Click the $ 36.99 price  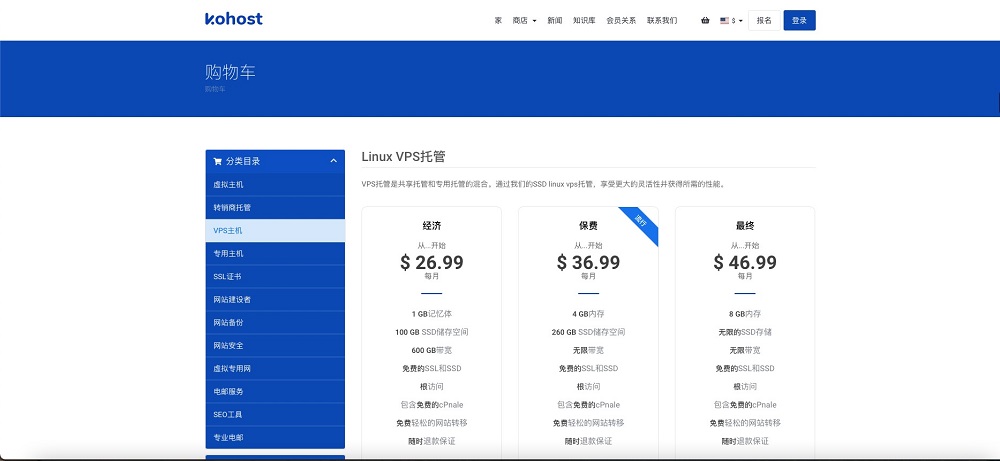click(588, 262)
